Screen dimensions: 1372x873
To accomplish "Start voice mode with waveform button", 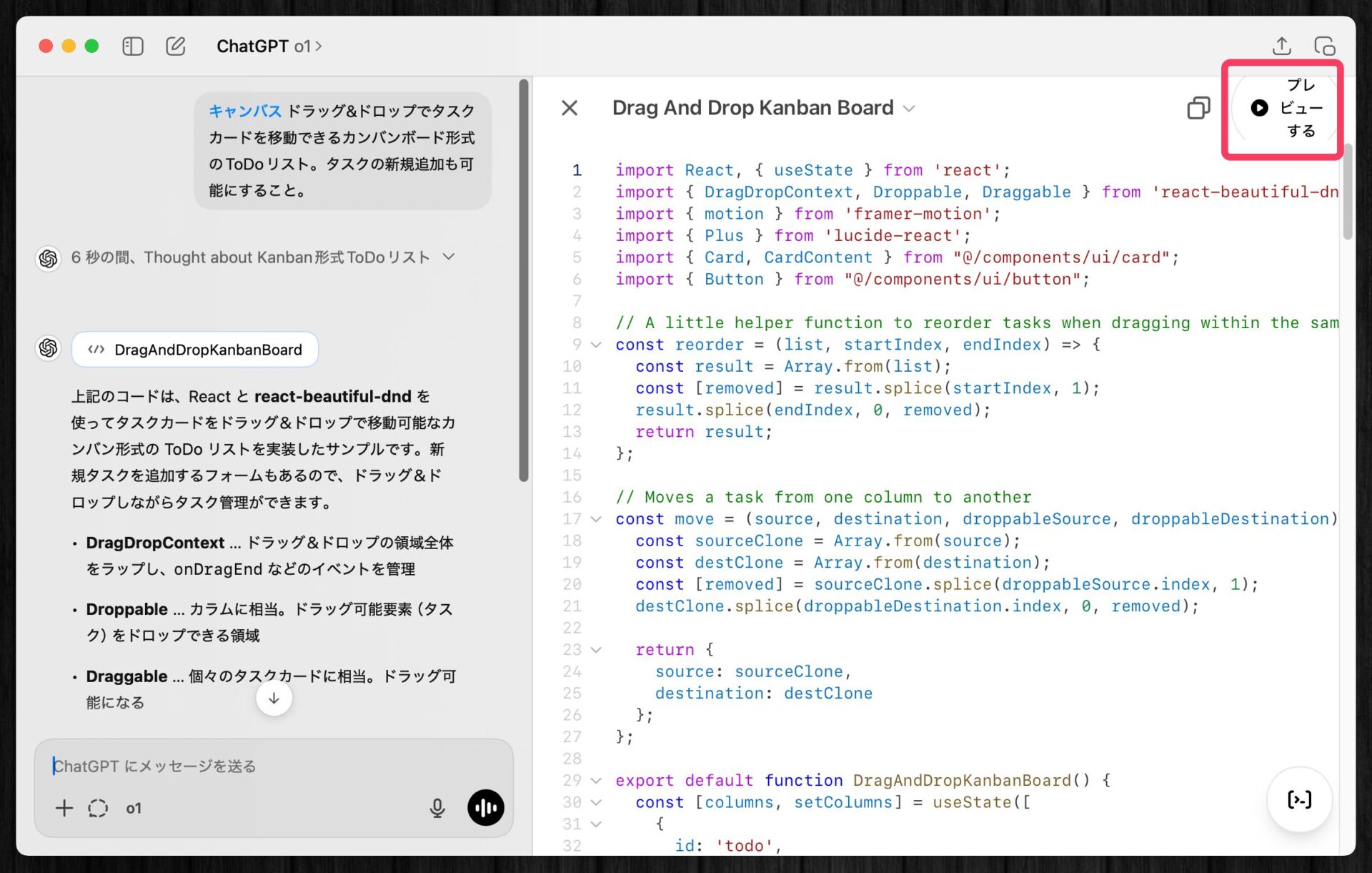I will click(485, 808).
